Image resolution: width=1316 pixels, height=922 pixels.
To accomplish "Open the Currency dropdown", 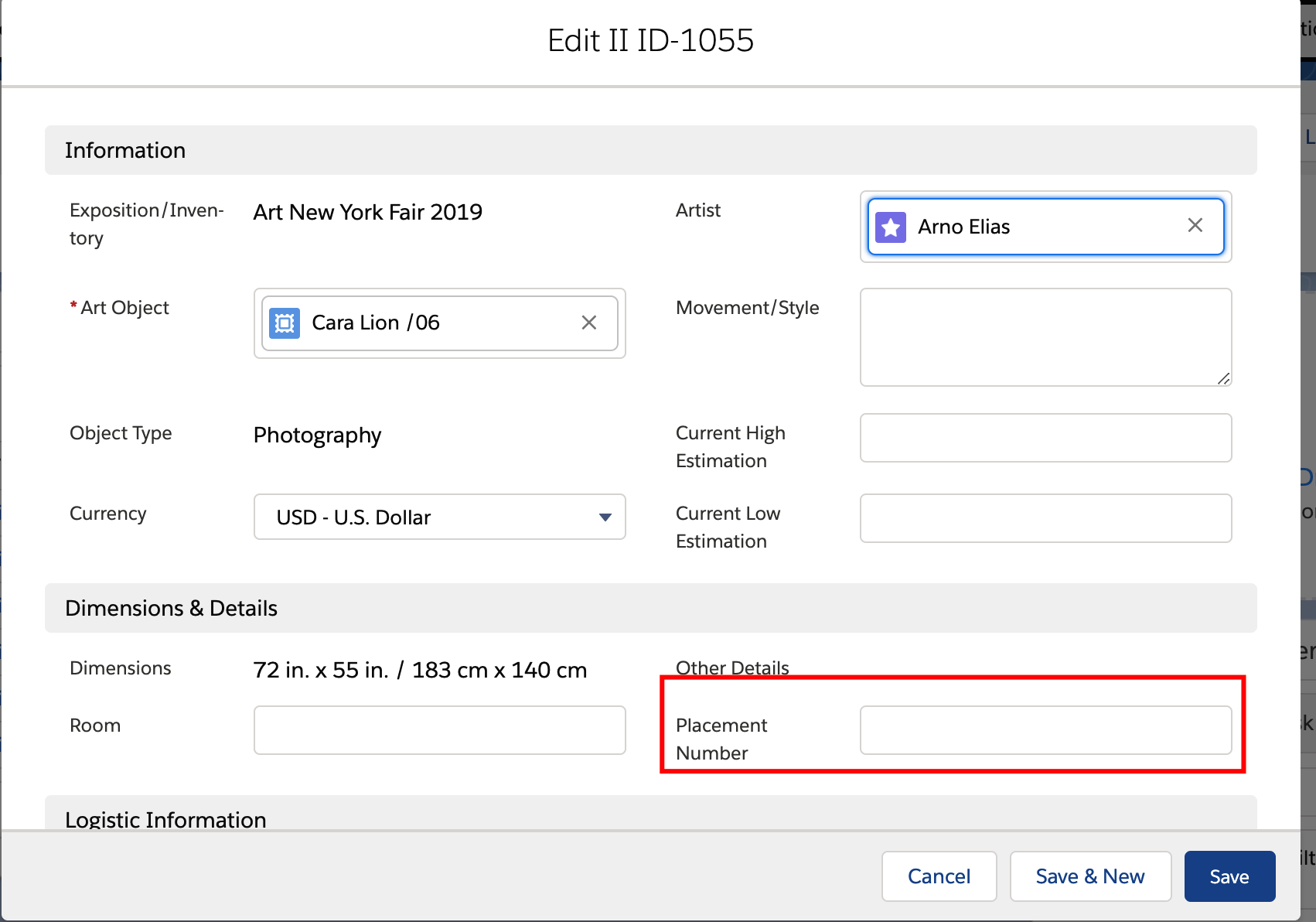I will tap(439, 517).
